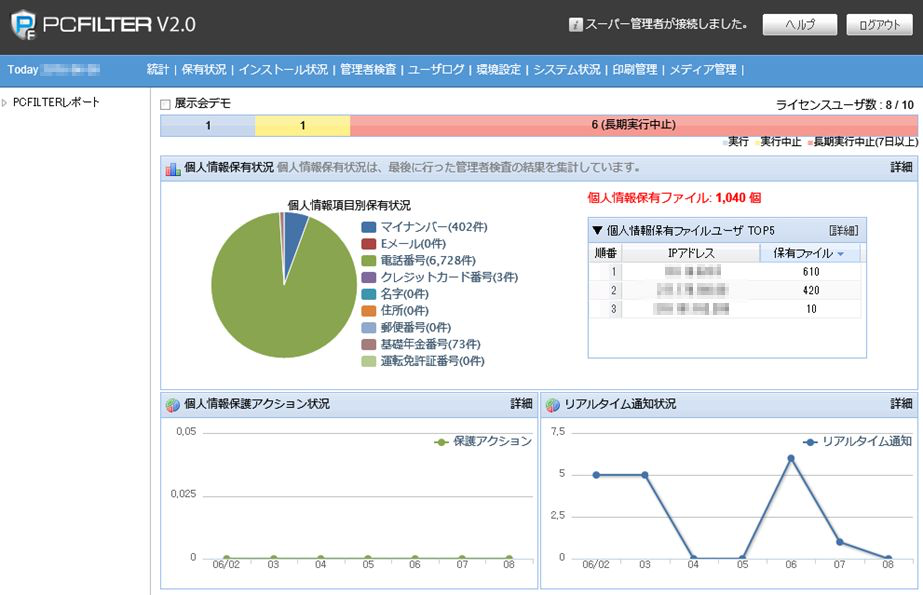Click the Eメール red legend swatch
The image size is (923, 595).
[368, 244]
